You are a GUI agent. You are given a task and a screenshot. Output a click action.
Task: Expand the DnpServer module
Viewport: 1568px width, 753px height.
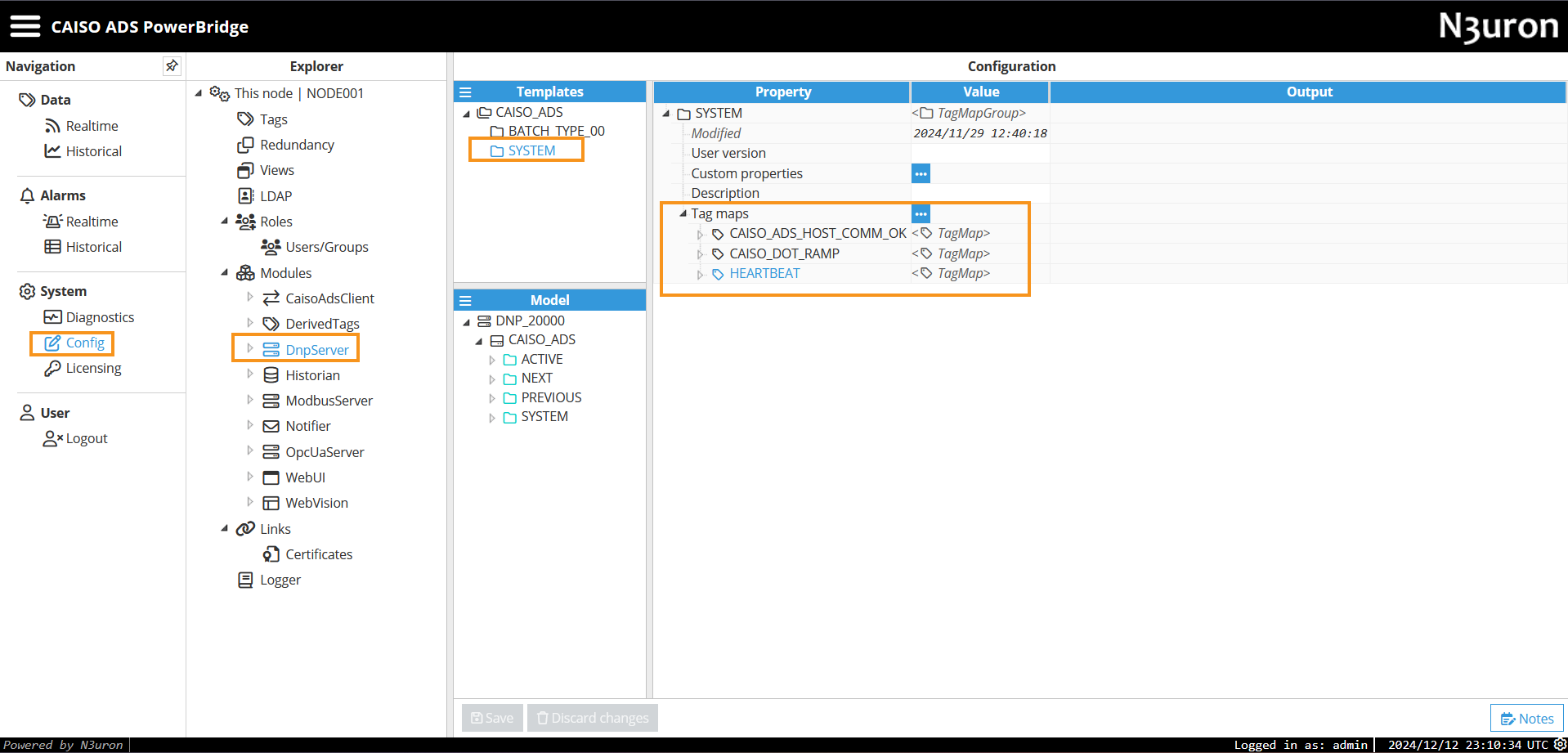[x=250, y=349]
